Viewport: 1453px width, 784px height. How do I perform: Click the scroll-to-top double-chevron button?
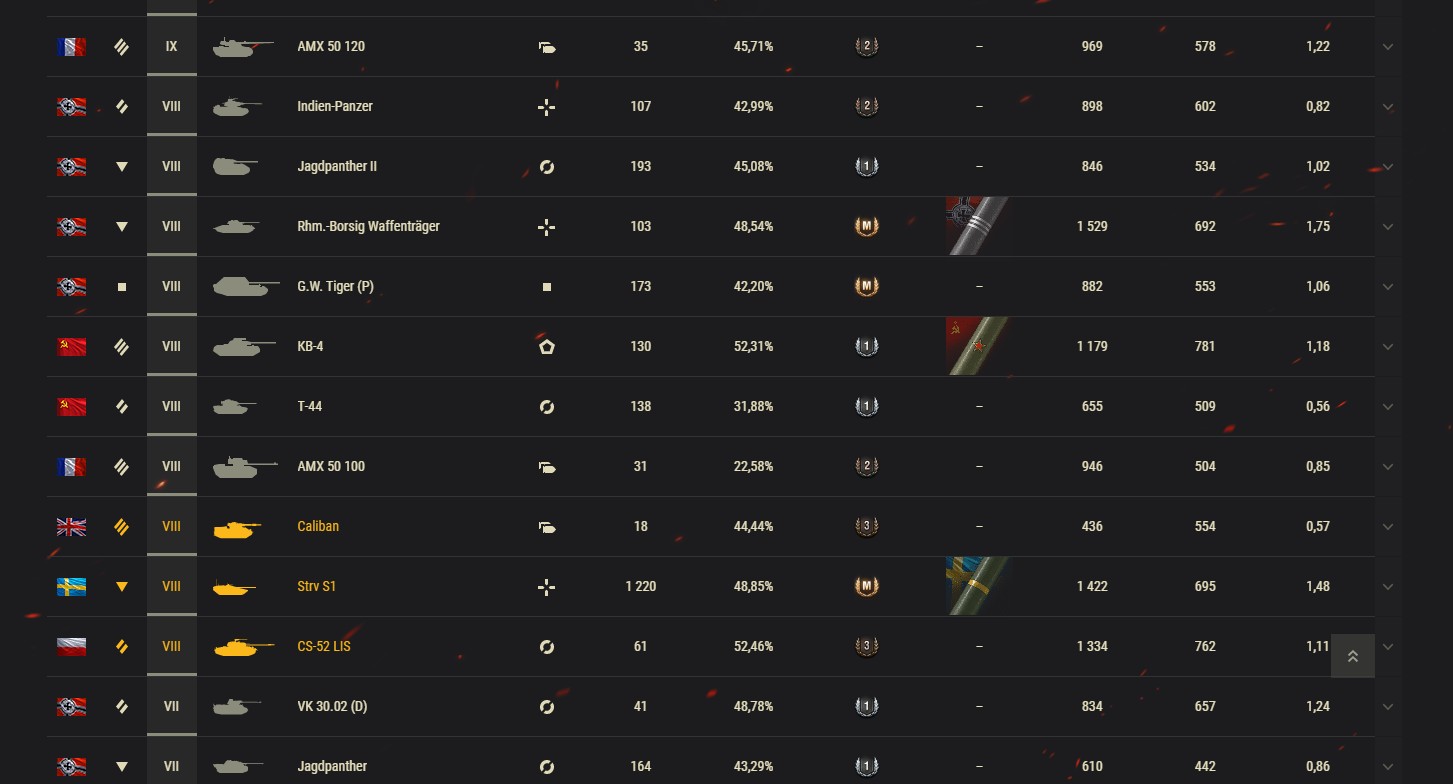pos(1352,656)
